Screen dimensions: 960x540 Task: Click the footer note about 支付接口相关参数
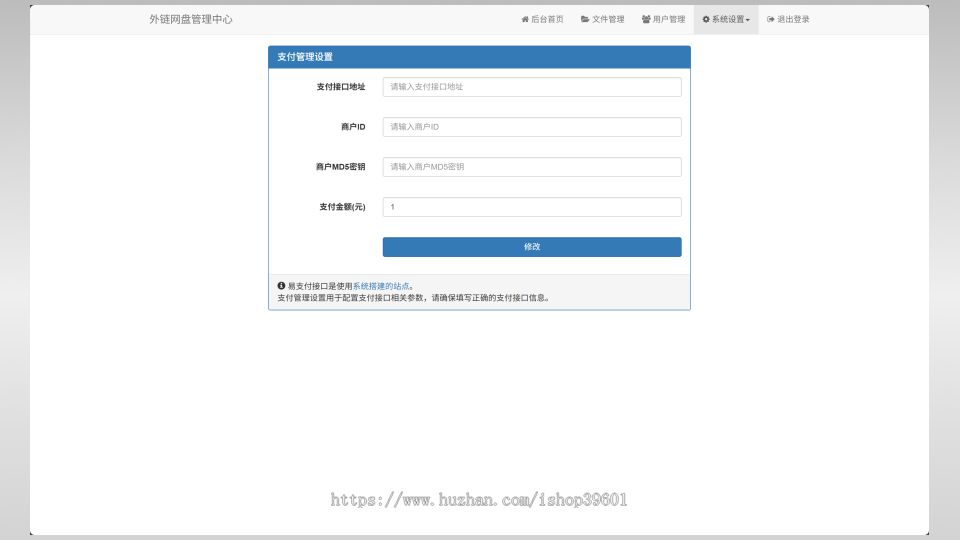point(414,298)
